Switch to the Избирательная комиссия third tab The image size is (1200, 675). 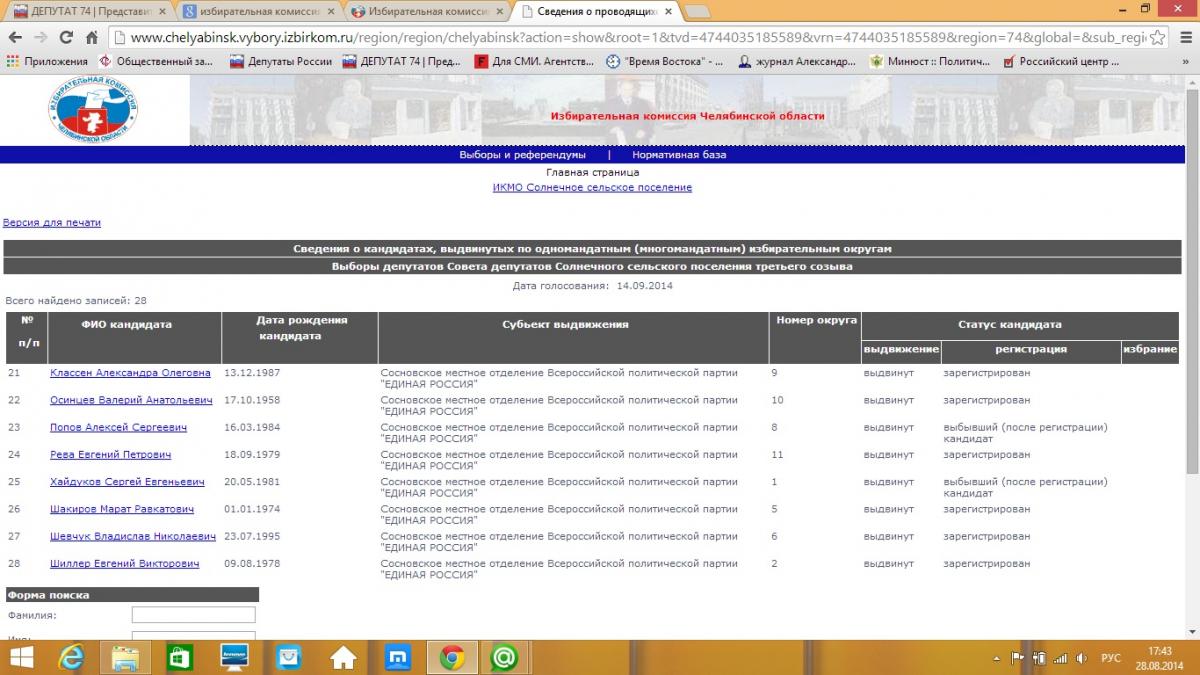pos(428,11)
